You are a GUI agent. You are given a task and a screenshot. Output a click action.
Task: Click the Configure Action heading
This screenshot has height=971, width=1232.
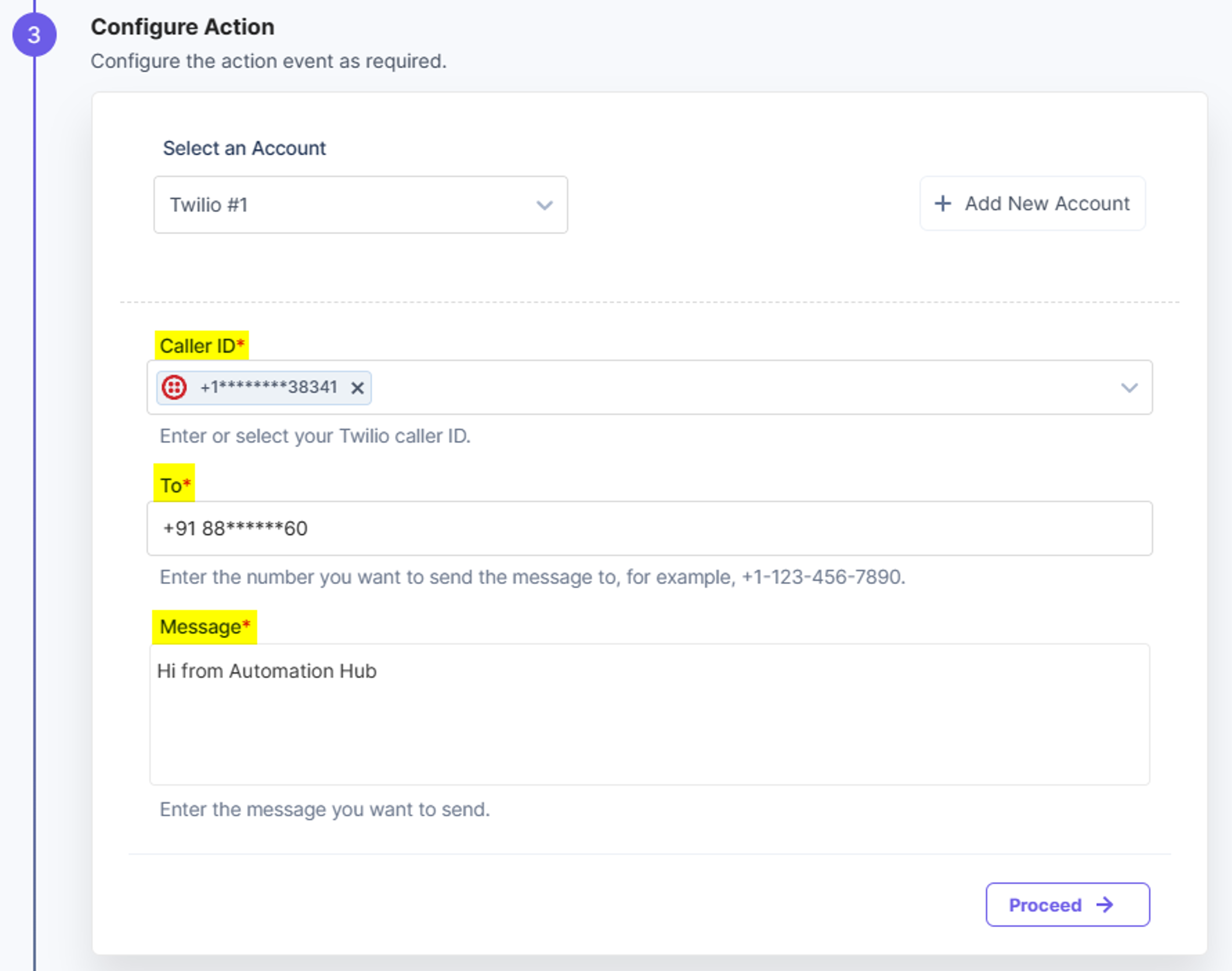pyautogui.click(x=183, y=27)
